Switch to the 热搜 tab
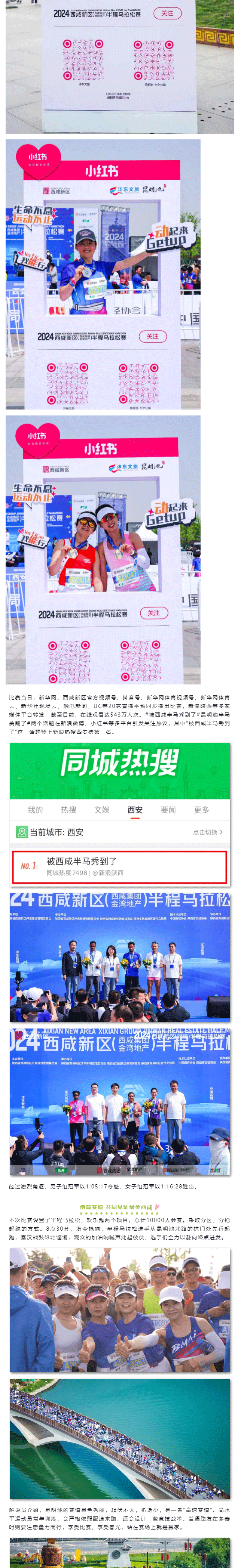The height and width of the screenshot is (1568, 238). coord(68,810)
